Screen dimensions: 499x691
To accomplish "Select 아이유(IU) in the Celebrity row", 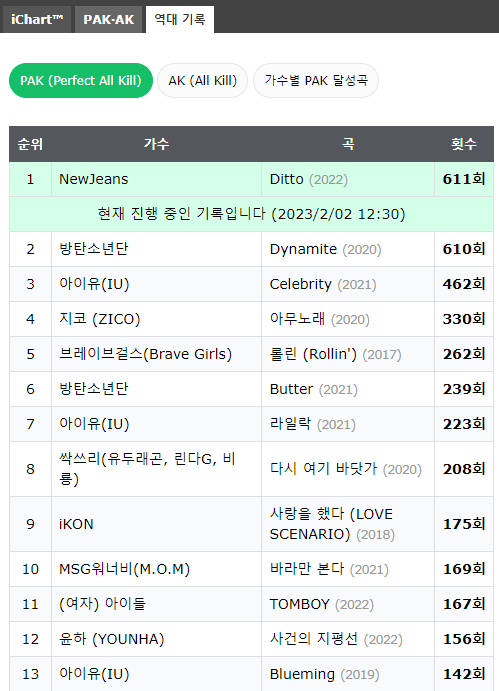I will click(156, 284).
